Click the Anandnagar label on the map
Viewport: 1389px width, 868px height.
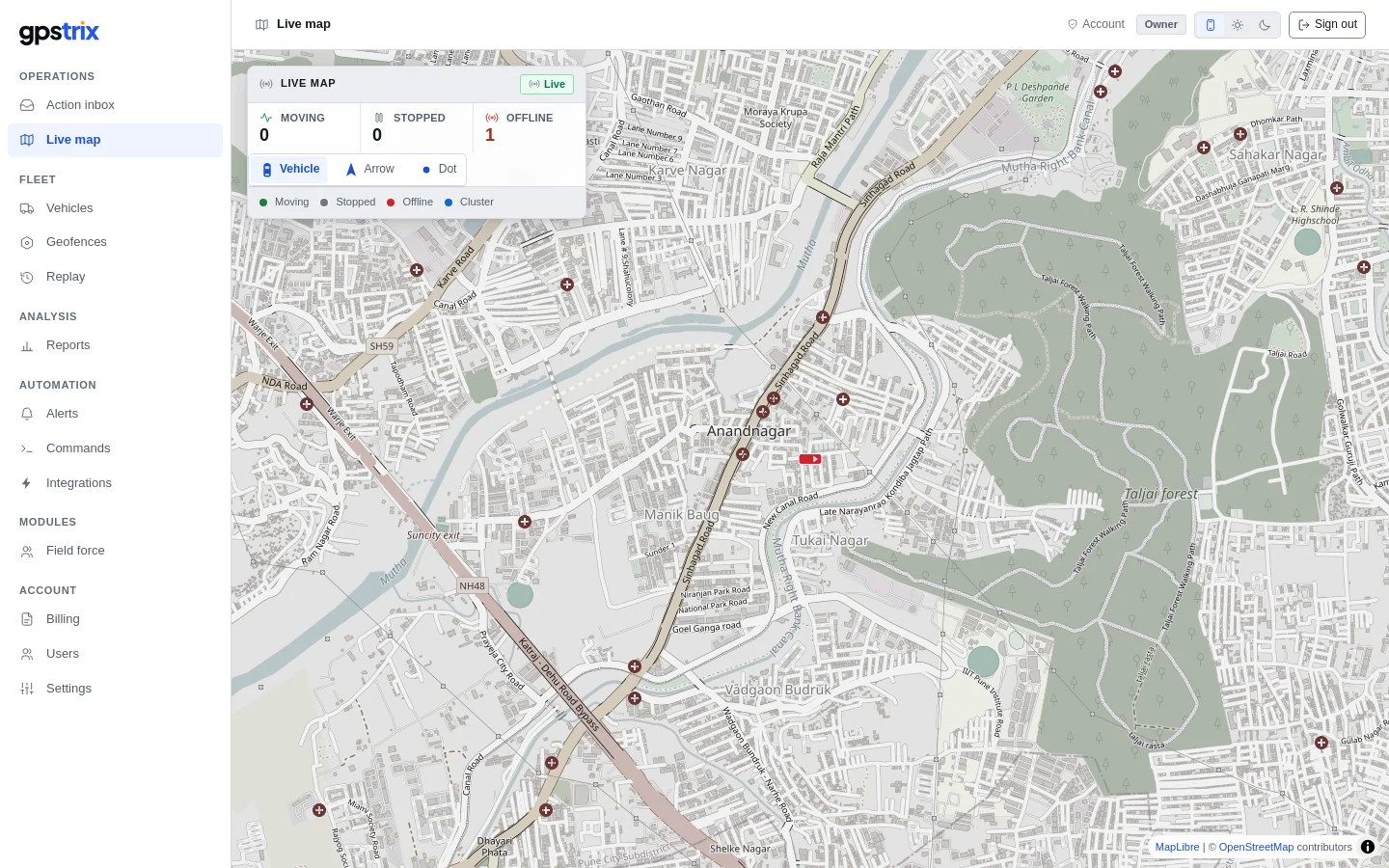click(749, 431)
